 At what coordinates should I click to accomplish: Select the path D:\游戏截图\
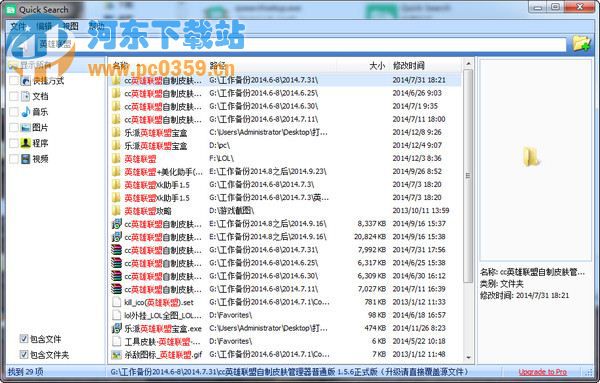(232, 210)
